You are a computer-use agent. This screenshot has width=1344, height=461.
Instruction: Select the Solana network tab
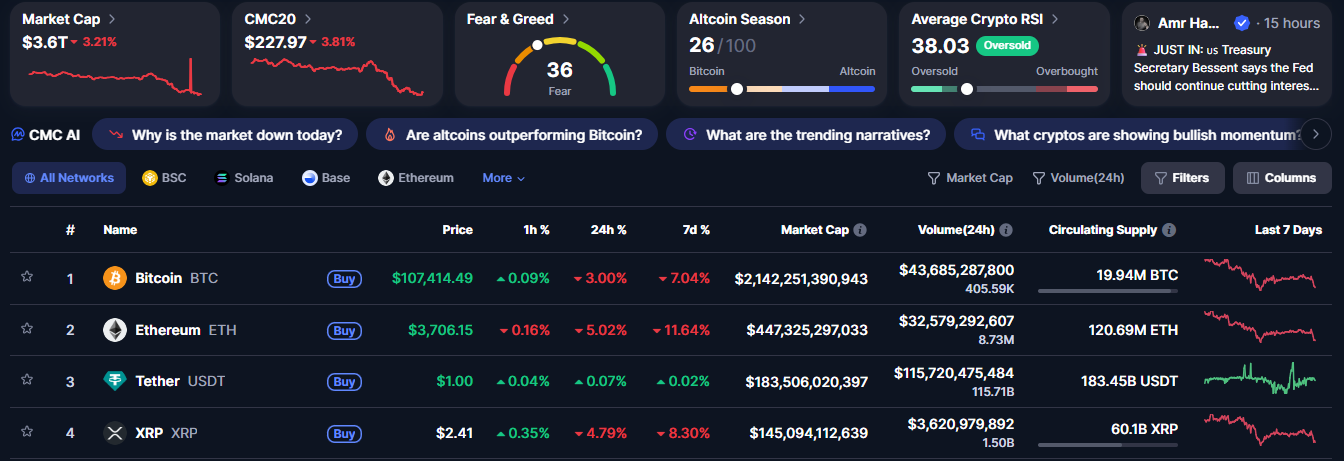pos(243,178)
